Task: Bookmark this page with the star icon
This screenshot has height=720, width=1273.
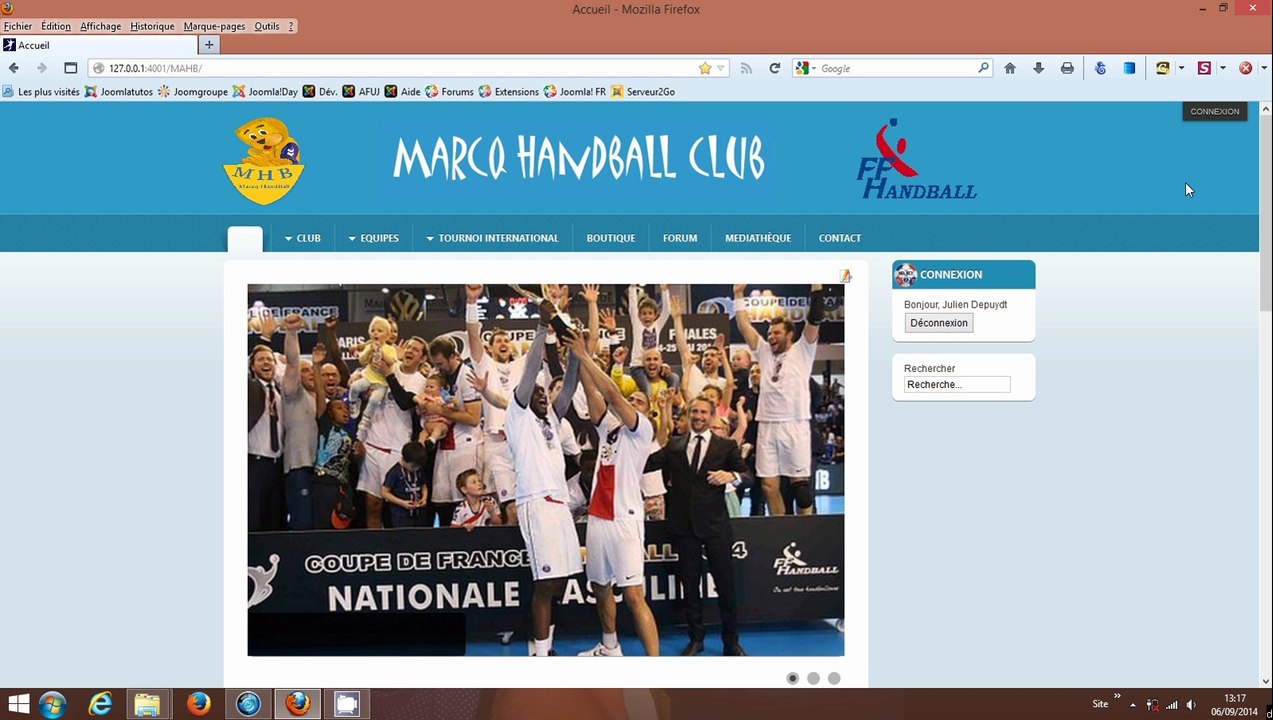Action: [705, 68]
